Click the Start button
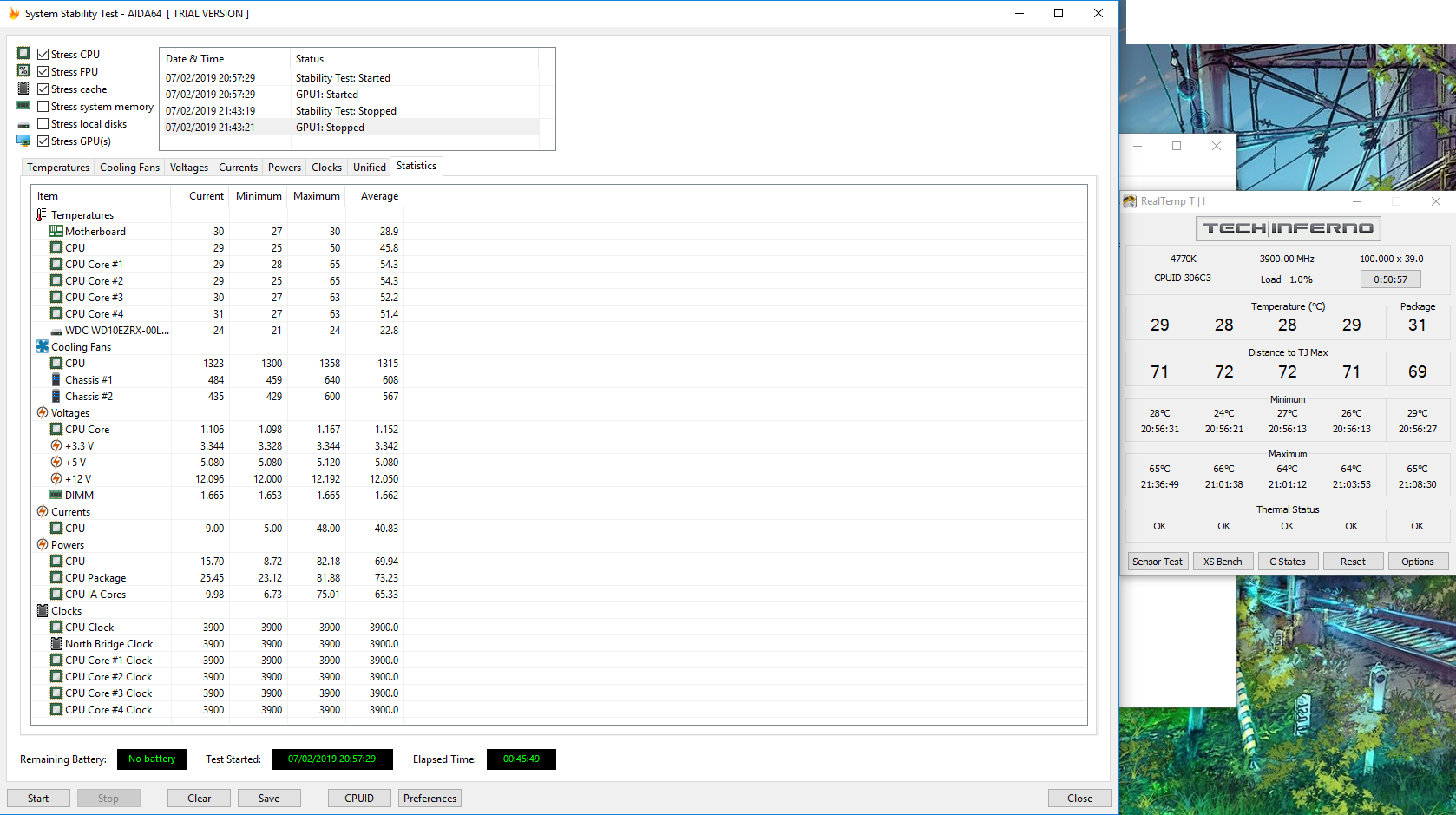The image size is (1456, 815). pyautogui.click(x=38, y=798)
